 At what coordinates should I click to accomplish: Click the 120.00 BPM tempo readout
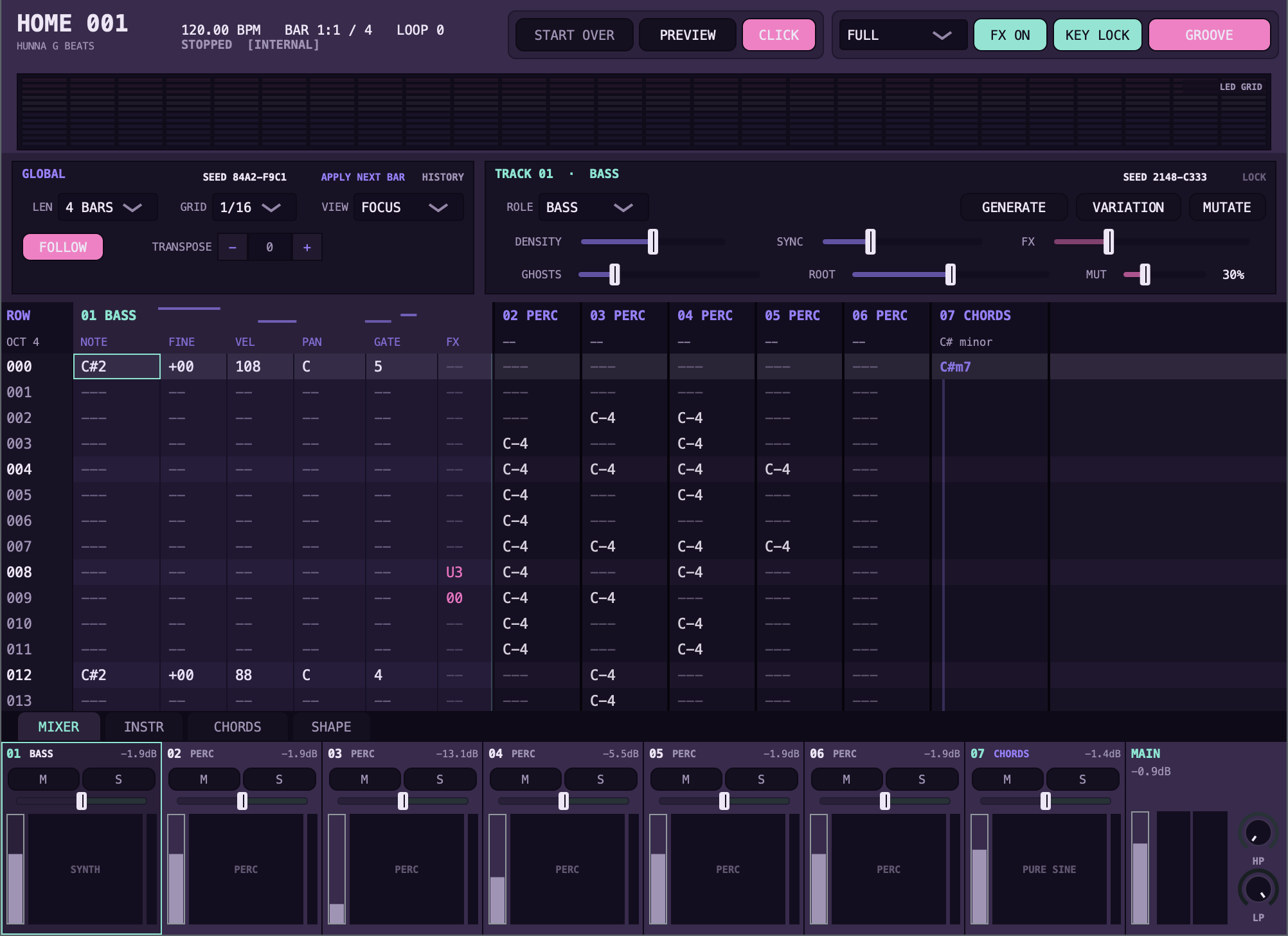click(x=221, y=30)
